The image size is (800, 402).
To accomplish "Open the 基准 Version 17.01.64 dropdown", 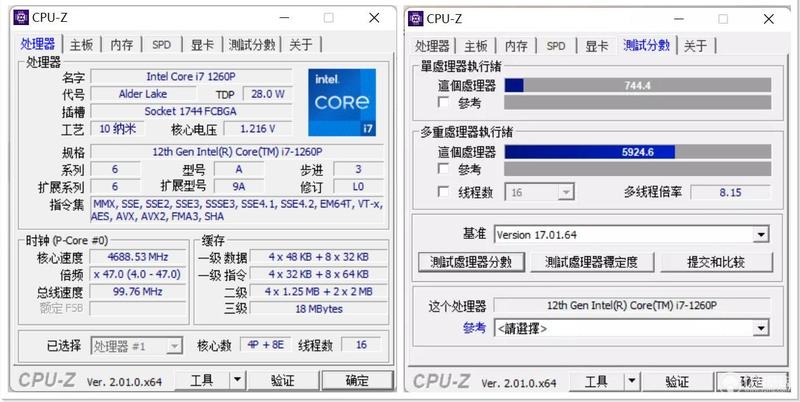I will coord(631,235).
